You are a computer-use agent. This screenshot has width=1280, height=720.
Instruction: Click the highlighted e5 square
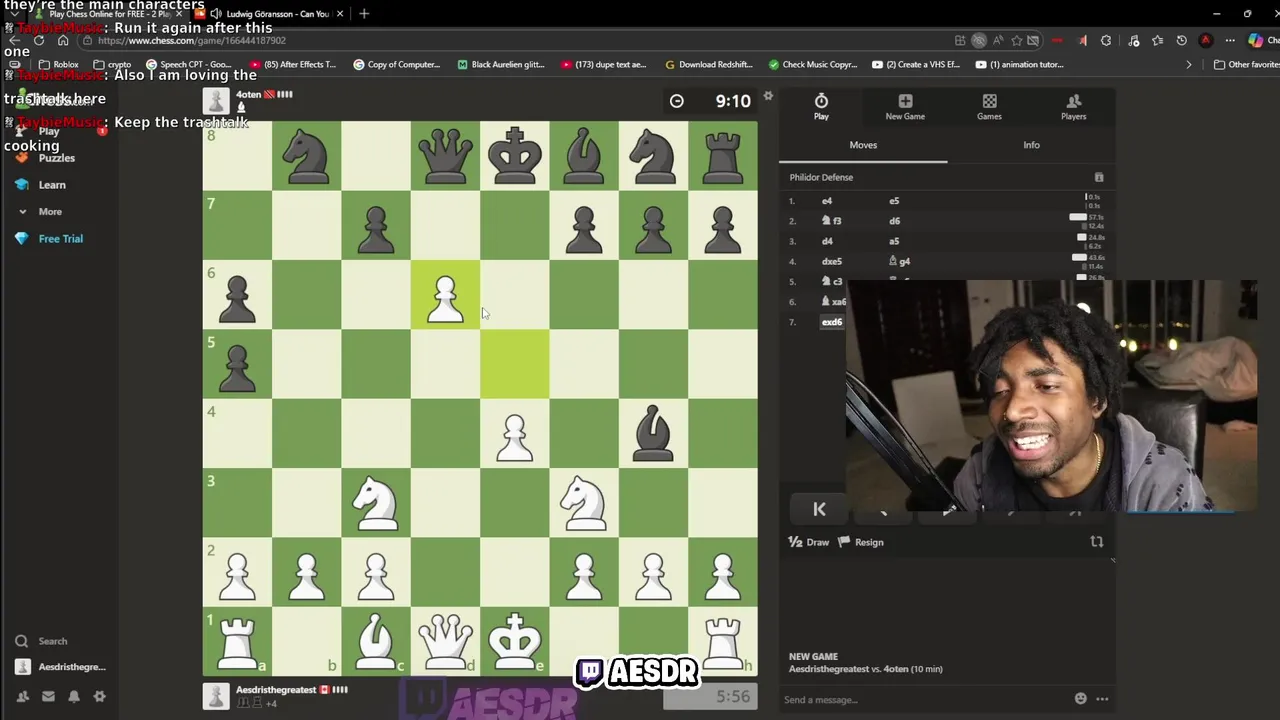click(x=515, y=364)
